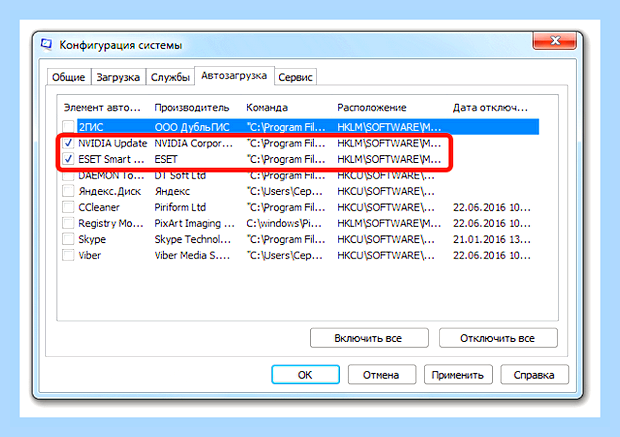
Task: Click the Viber item name
Action: [x=90, y=255]
